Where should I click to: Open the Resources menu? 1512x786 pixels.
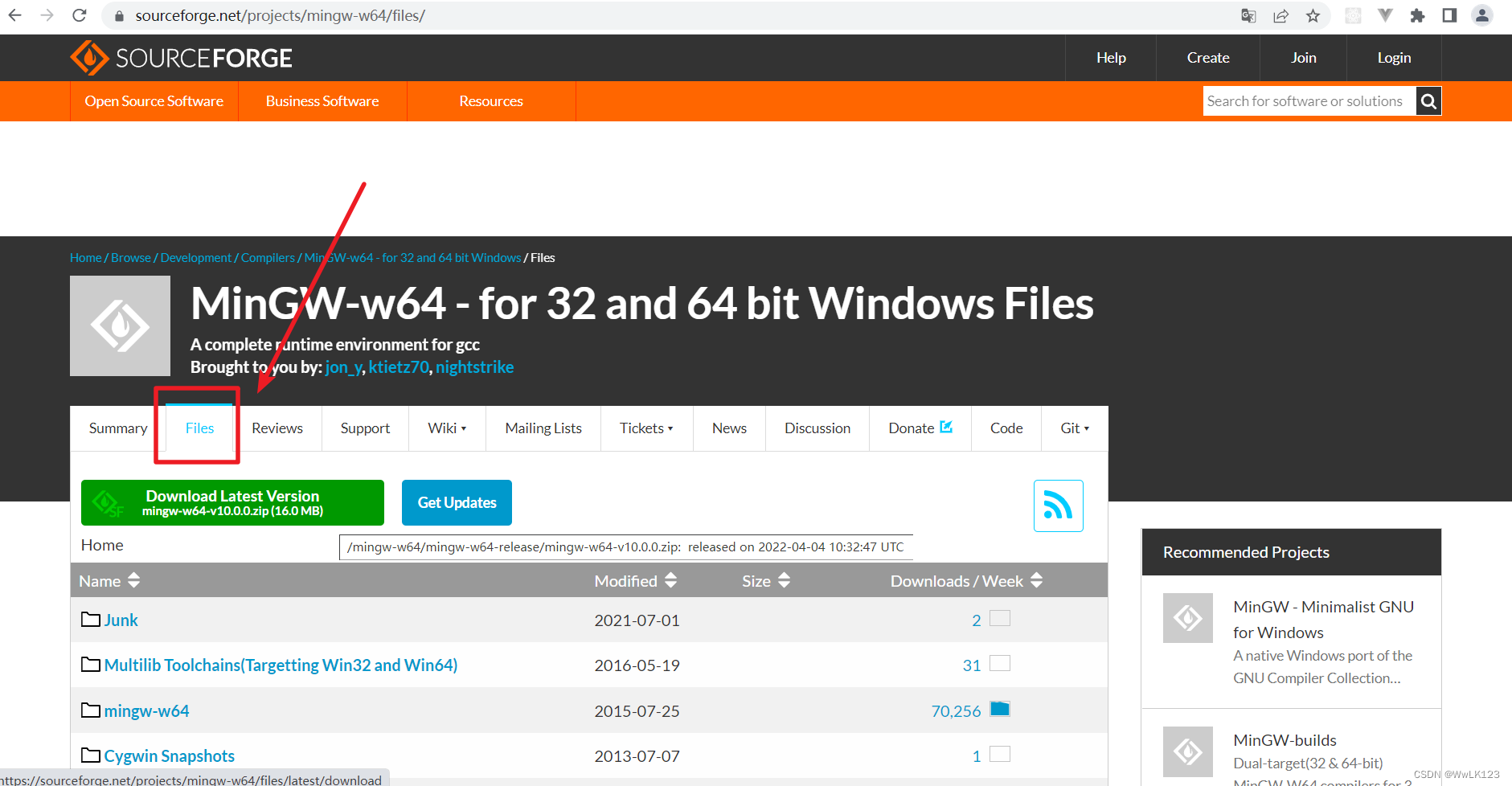(491, 101)
